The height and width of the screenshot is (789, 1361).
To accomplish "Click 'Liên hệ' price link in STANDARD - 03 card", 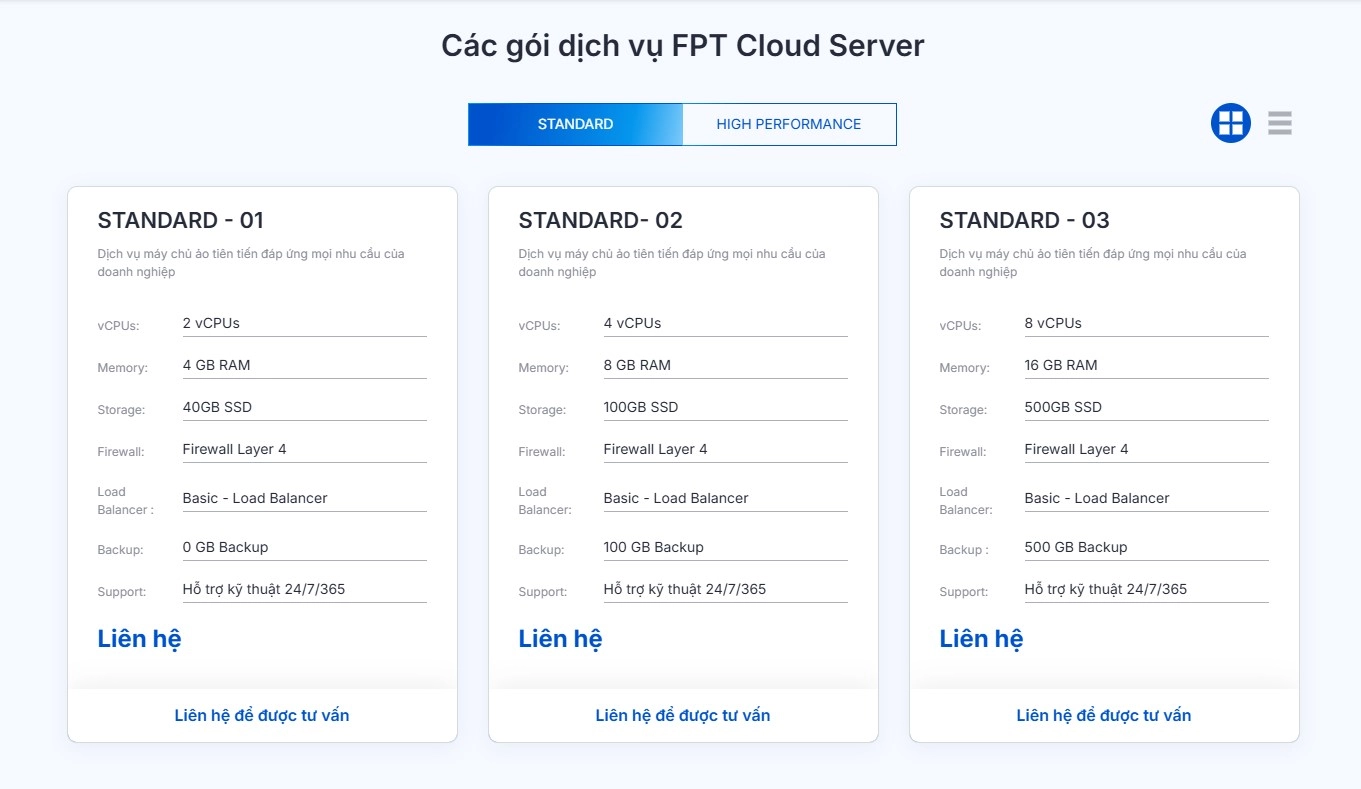I will (981, 639).
